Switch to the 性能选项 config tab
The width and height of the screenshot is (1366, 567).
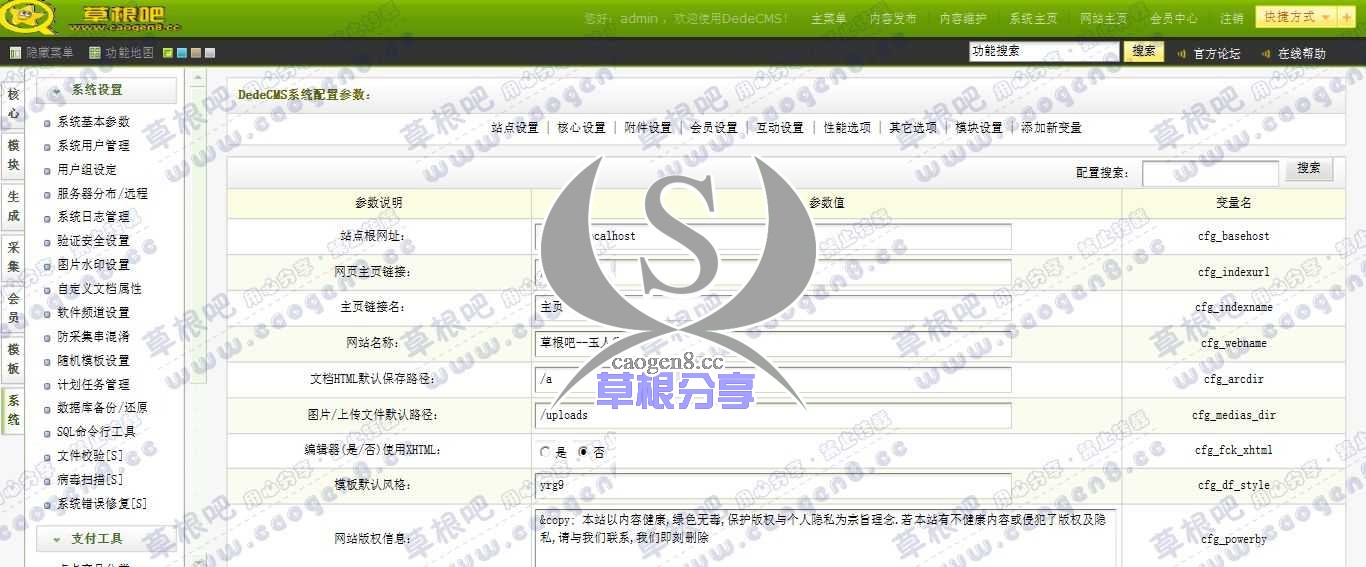coord(847,128)
